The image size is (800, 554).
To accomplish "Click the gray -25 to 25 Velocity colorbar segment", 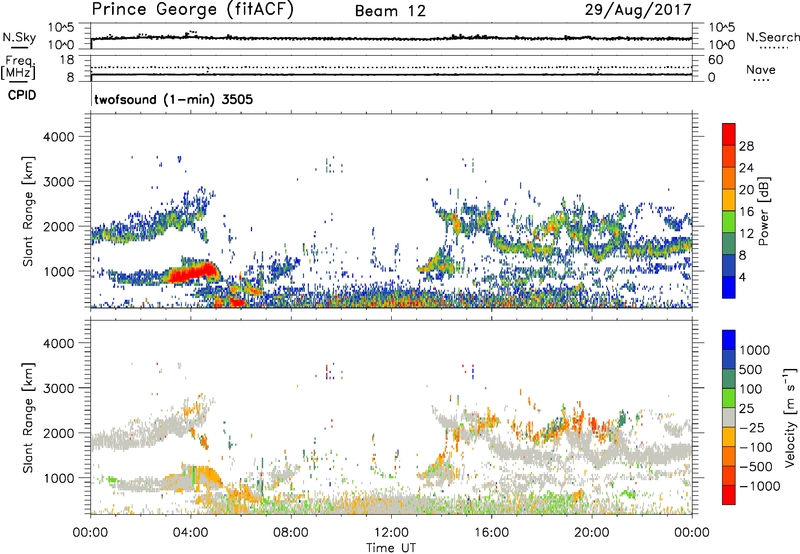I will pos(729,417).
